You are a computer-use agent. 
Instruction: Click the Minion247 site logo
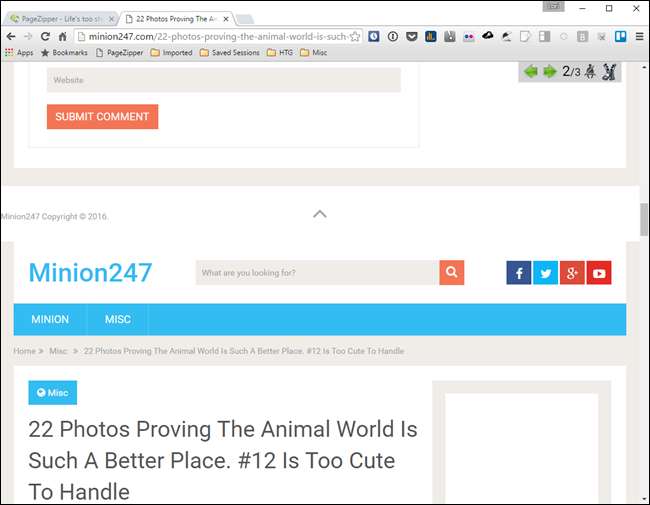pyautogui.click(x=90, y=272)
